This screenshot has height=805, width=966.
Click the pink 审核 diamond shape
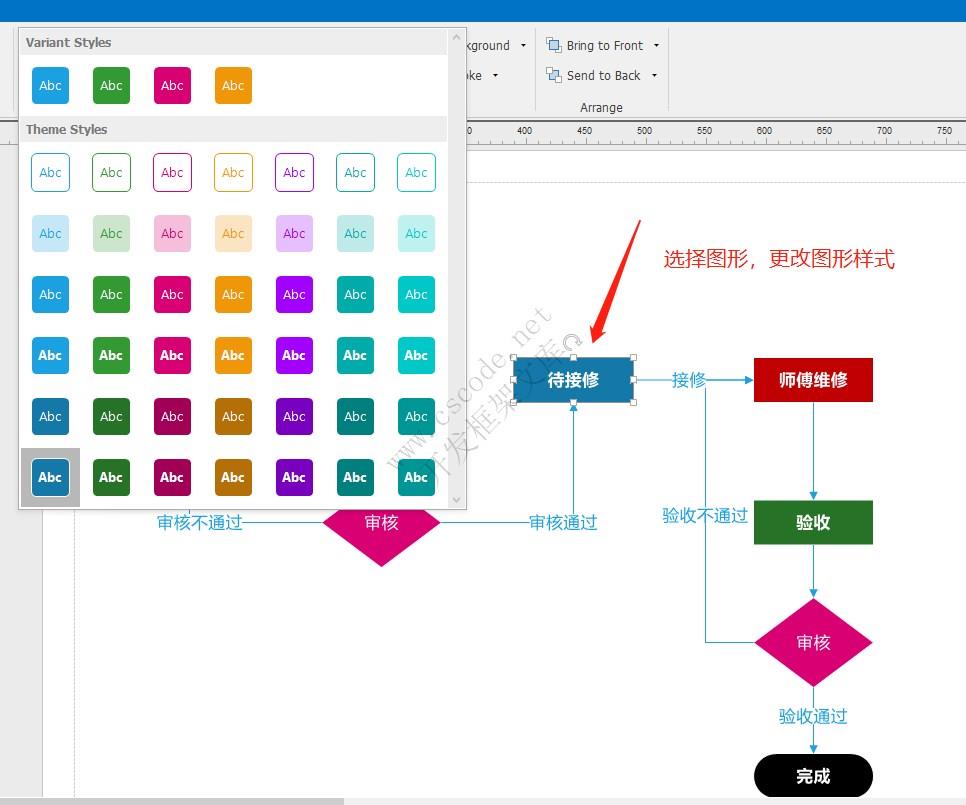[813, 643]
